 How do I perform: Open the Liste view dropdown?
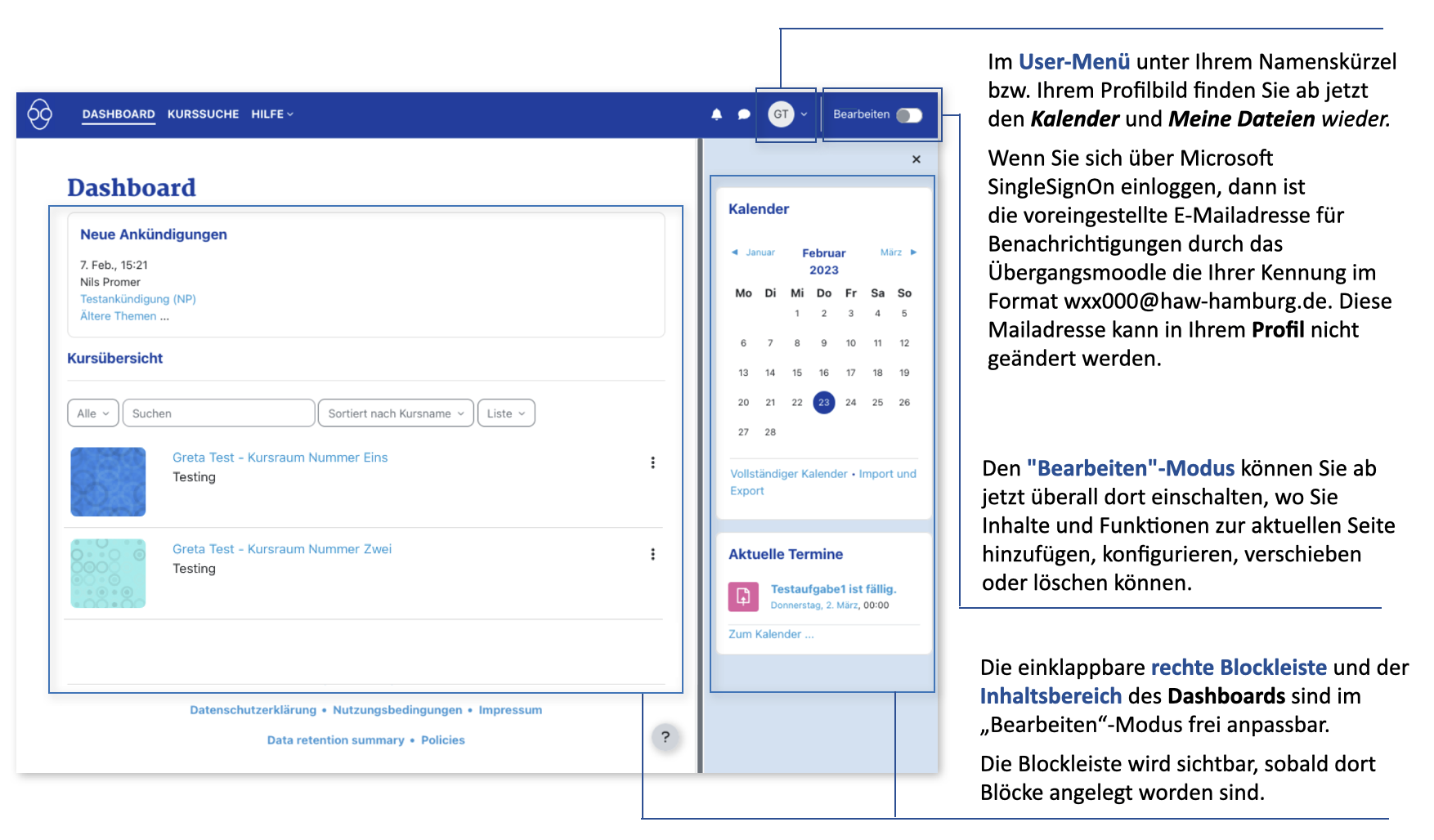point(506,413)
